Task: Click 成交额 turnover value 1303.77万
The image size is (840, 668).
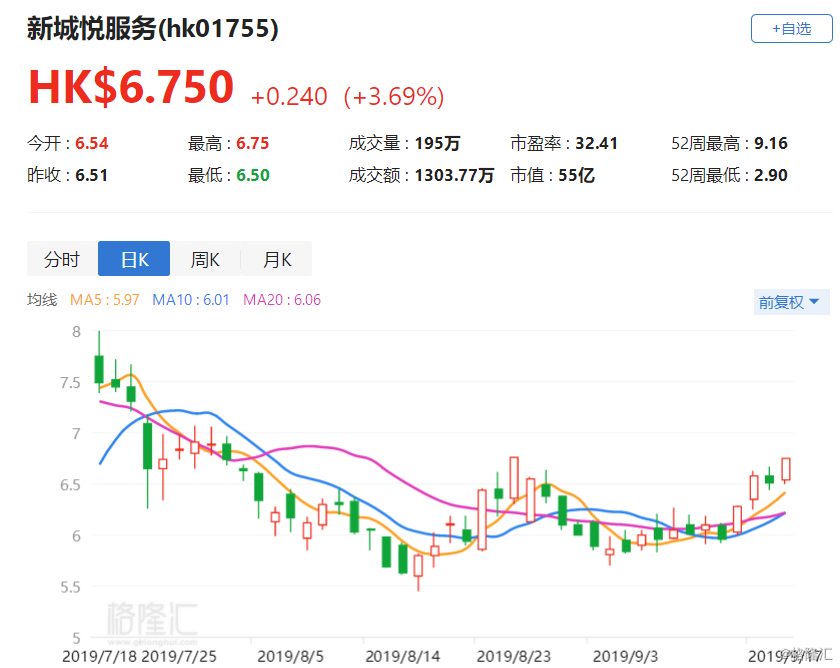Action: point(454,175)
